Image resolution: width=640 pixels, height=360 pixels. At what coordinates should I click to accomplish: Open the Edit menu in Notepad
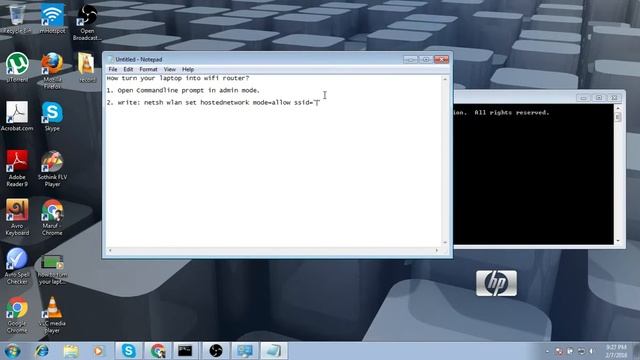tap(128, 69)
